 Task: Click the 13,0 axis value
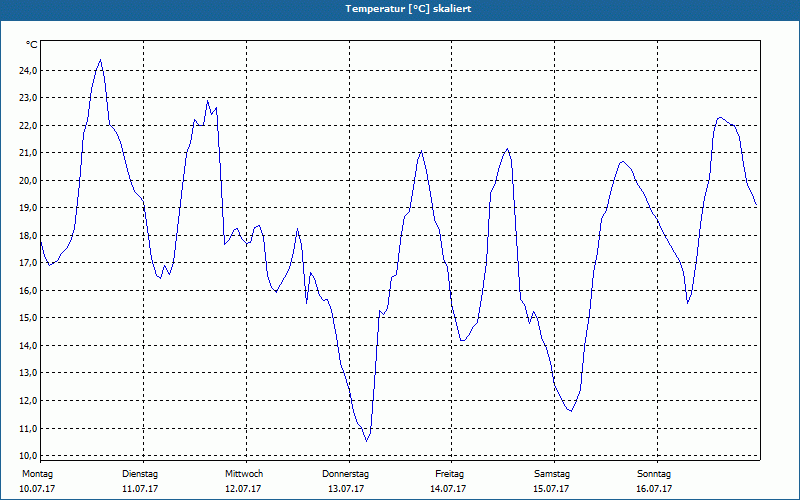point(28,373)
